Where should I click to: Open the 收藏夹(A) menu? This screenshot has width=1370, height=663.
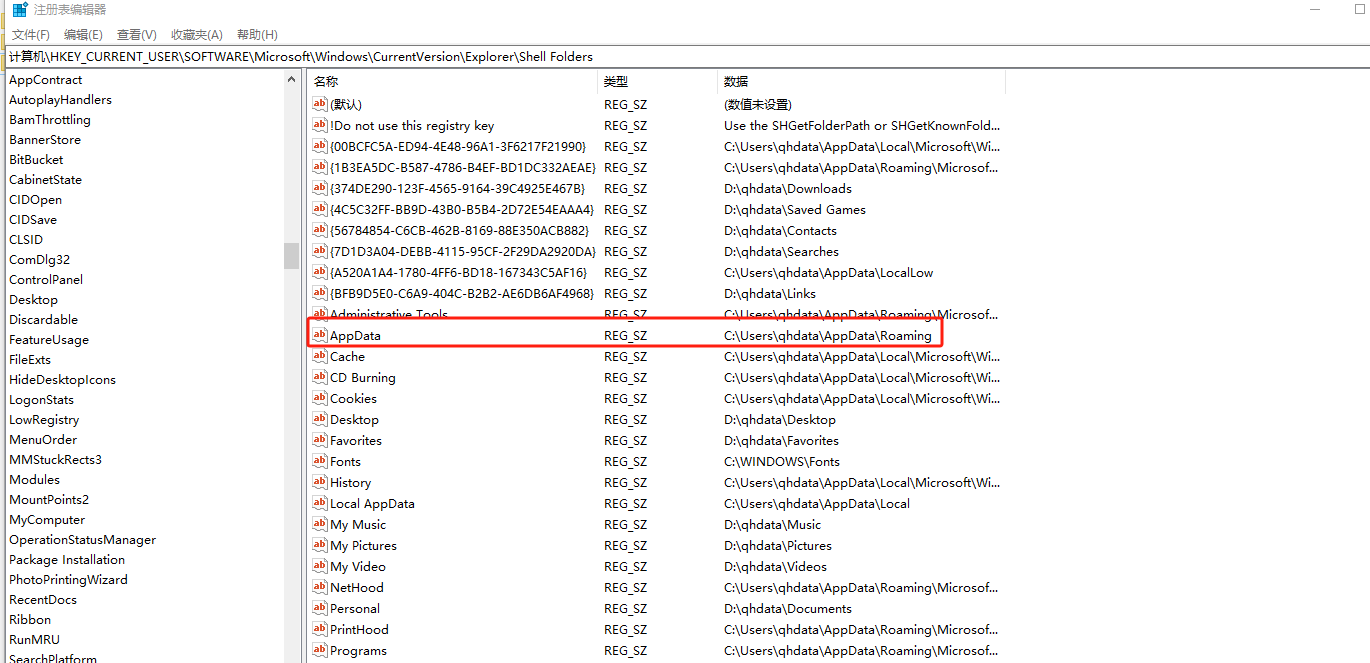(x=197, y=35)
